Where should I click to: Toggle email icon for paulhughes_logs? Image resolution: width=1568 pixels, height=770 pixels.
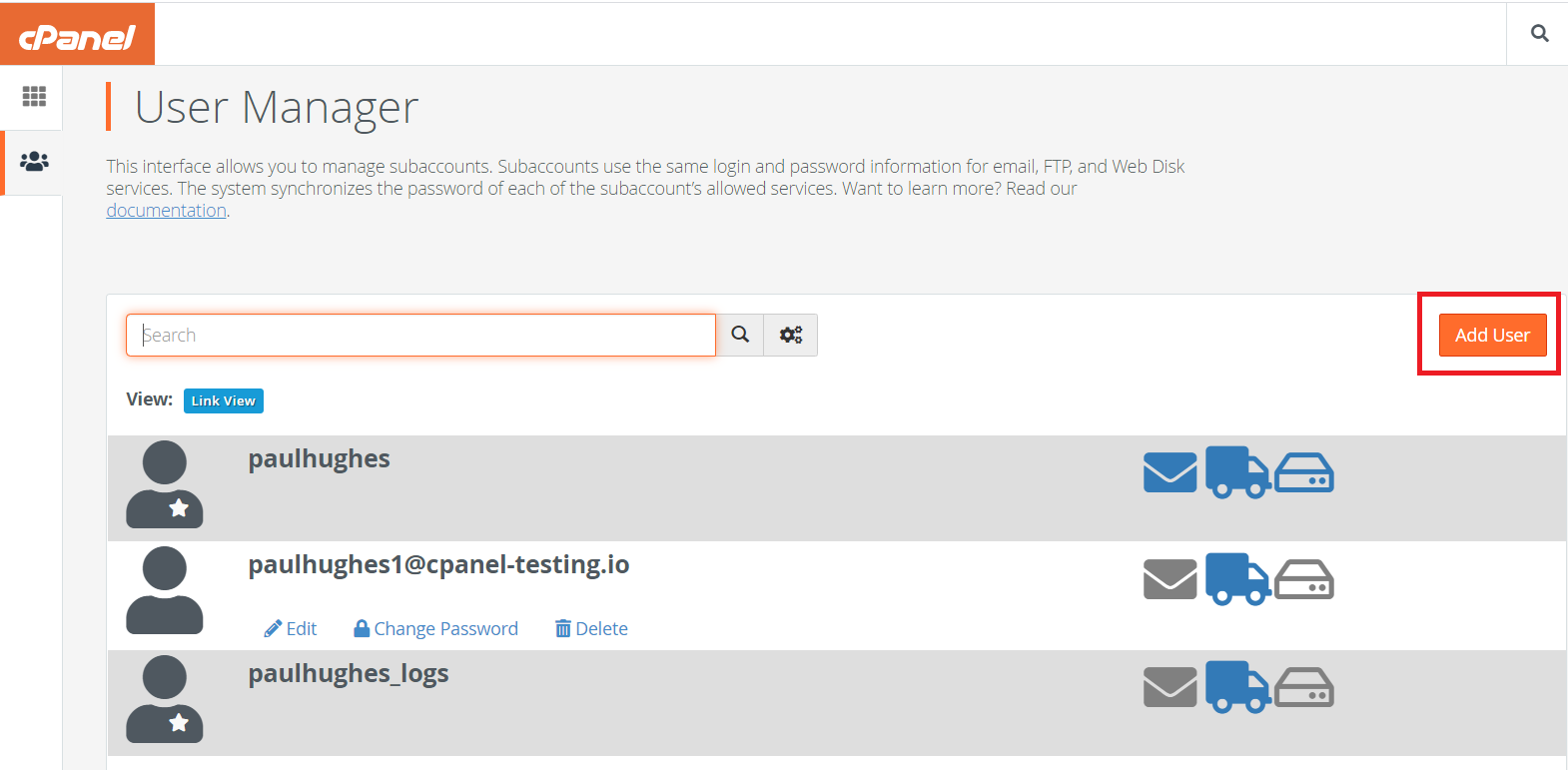point(1170,687)
